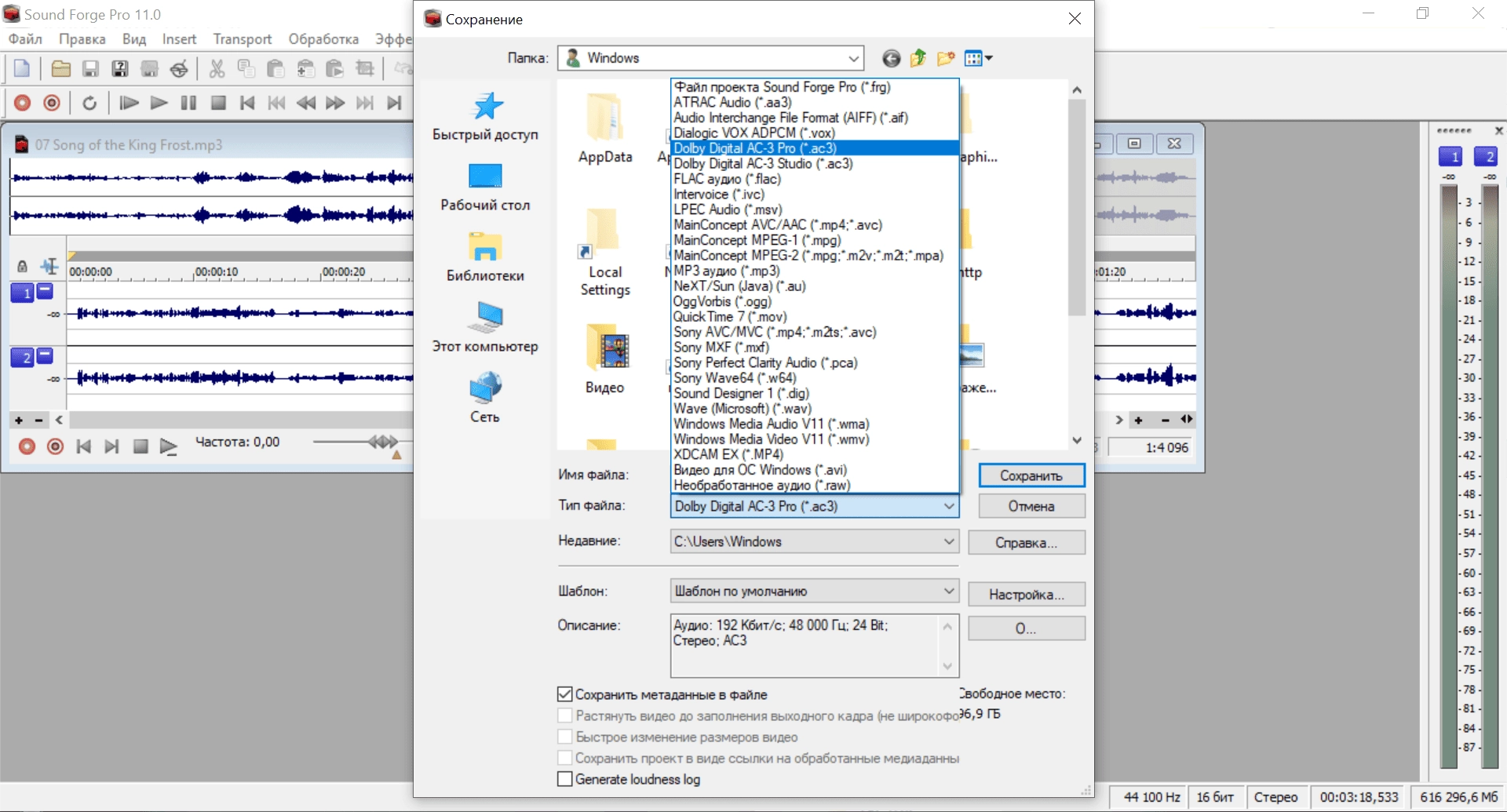The height and width of the screenshot is (812, 1507).
Task: Toggle channel 1 button in waveform window
Action: click(x=22, y=293)
